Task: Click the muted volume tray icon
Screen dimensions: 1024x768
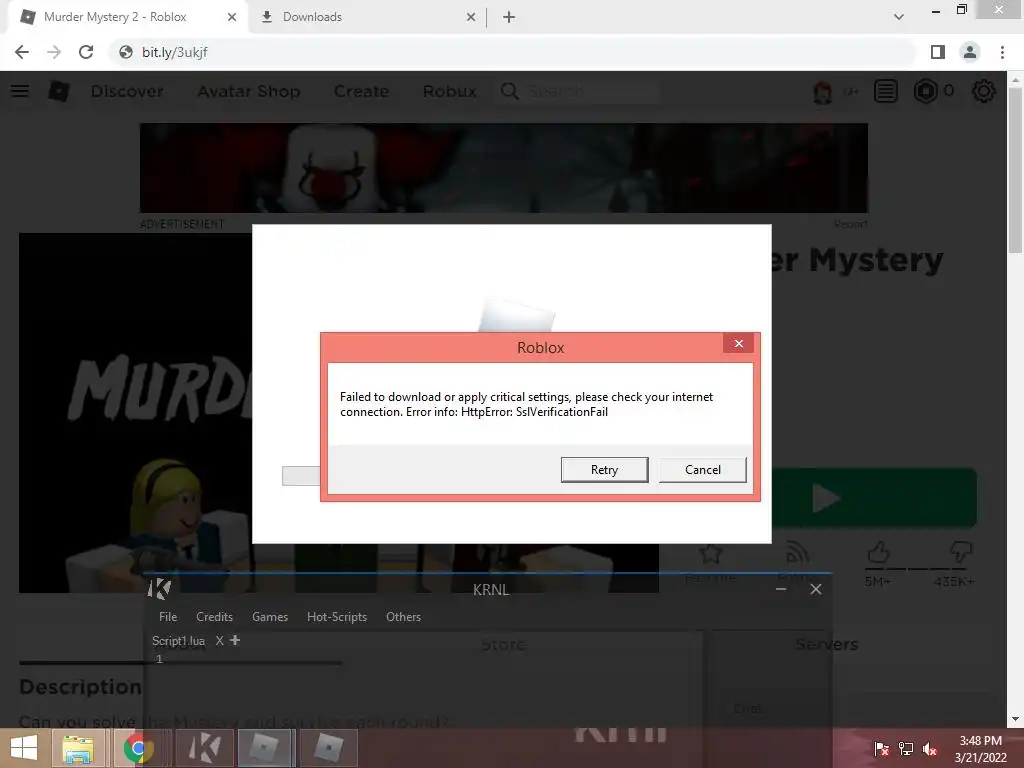Action: click(x=930, y=749)
